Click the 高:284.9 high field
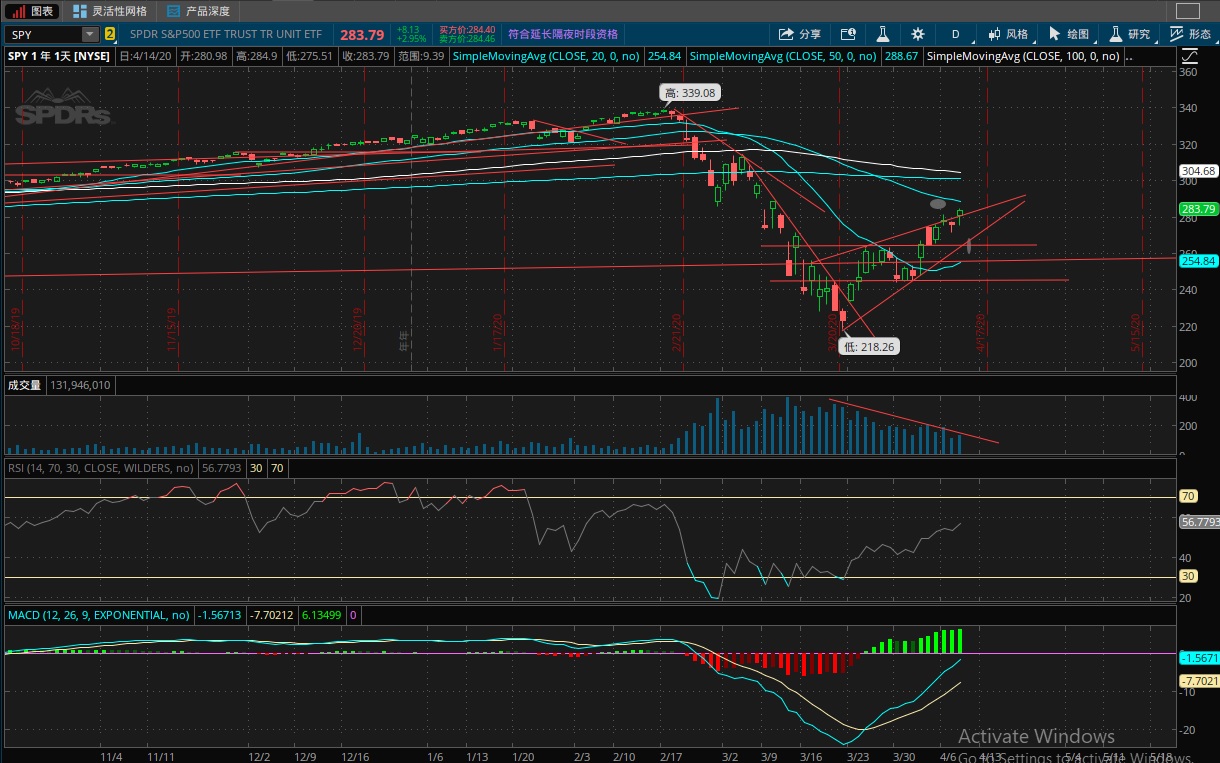1220x763 pixels. coord(257,56)
